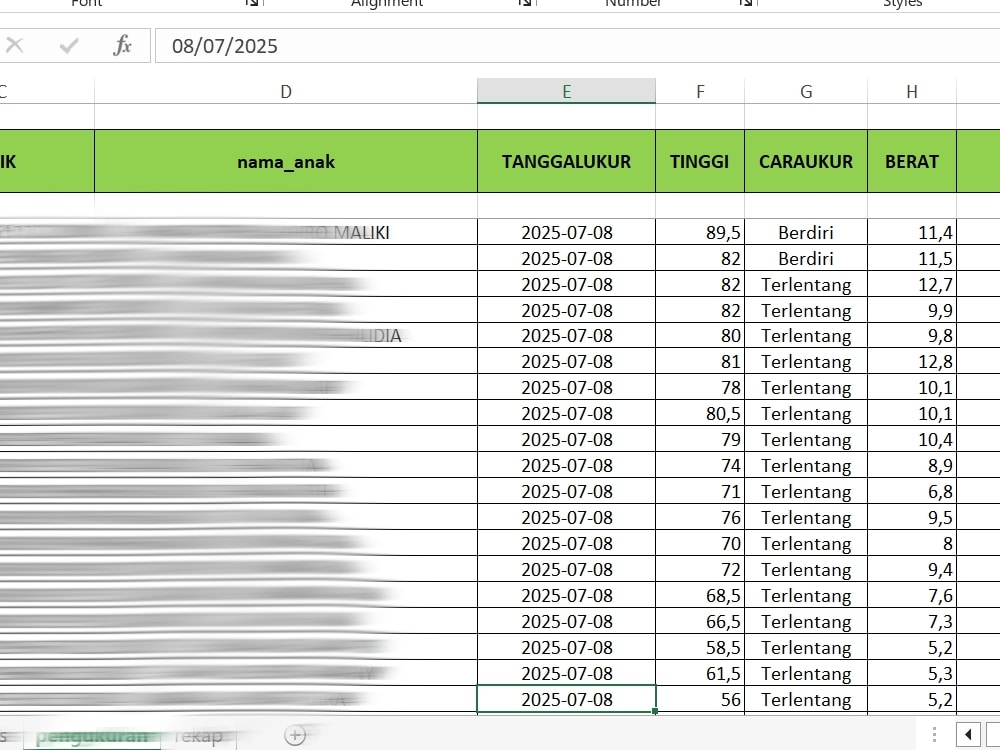The image size is (1000, 750).
Task: Add a new sheet with plus button
Action: coord(295,735)
